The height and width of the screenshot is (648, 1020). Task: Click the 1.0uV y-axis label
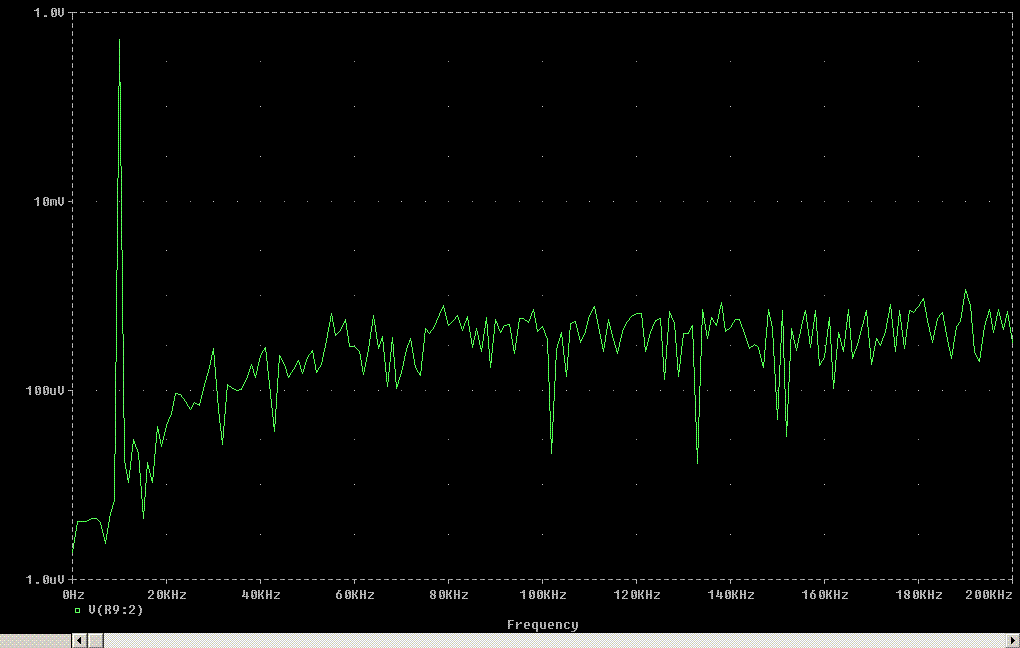click(46, 580)
